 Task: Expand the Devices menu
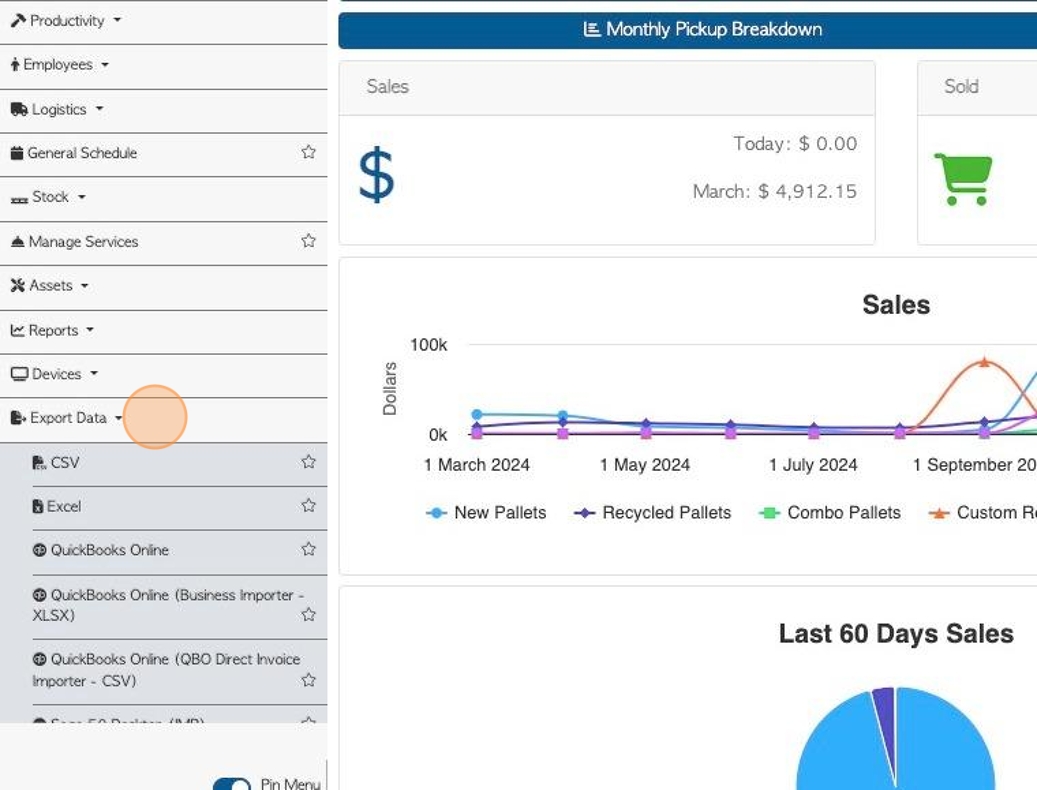55,374
